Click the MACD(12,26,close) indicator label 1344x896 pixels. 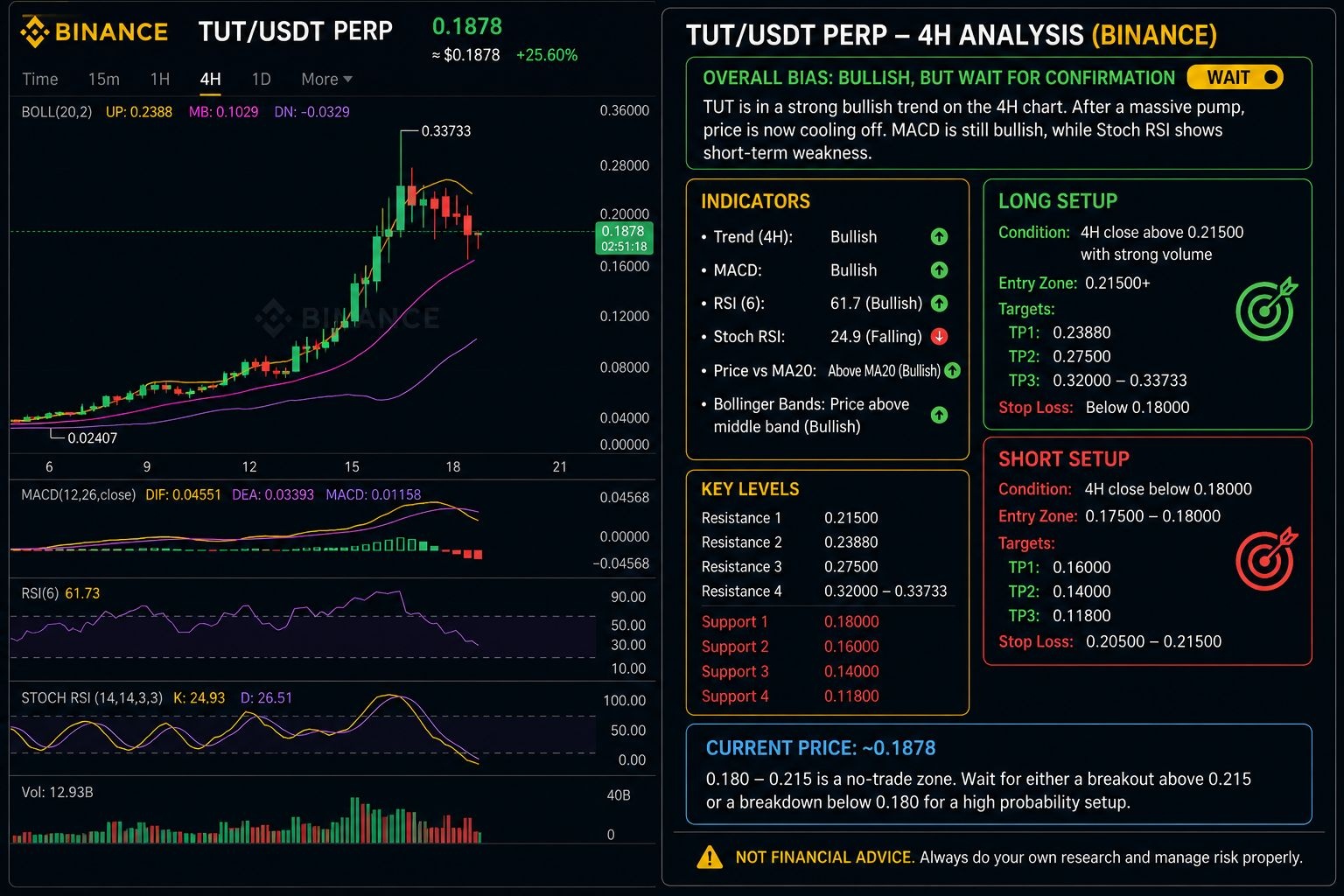78,495
